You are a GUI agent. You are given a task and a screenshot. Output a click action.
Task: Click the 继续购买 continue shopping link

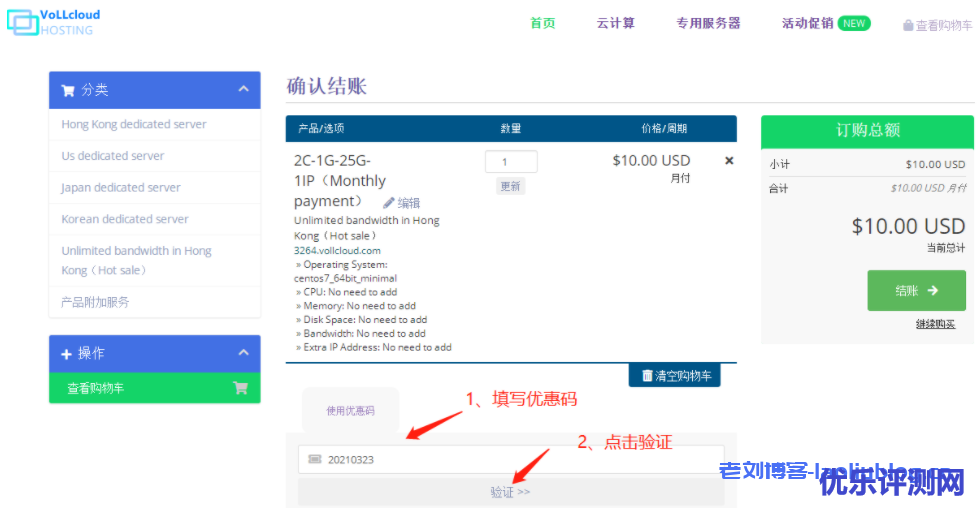[935, 324]
